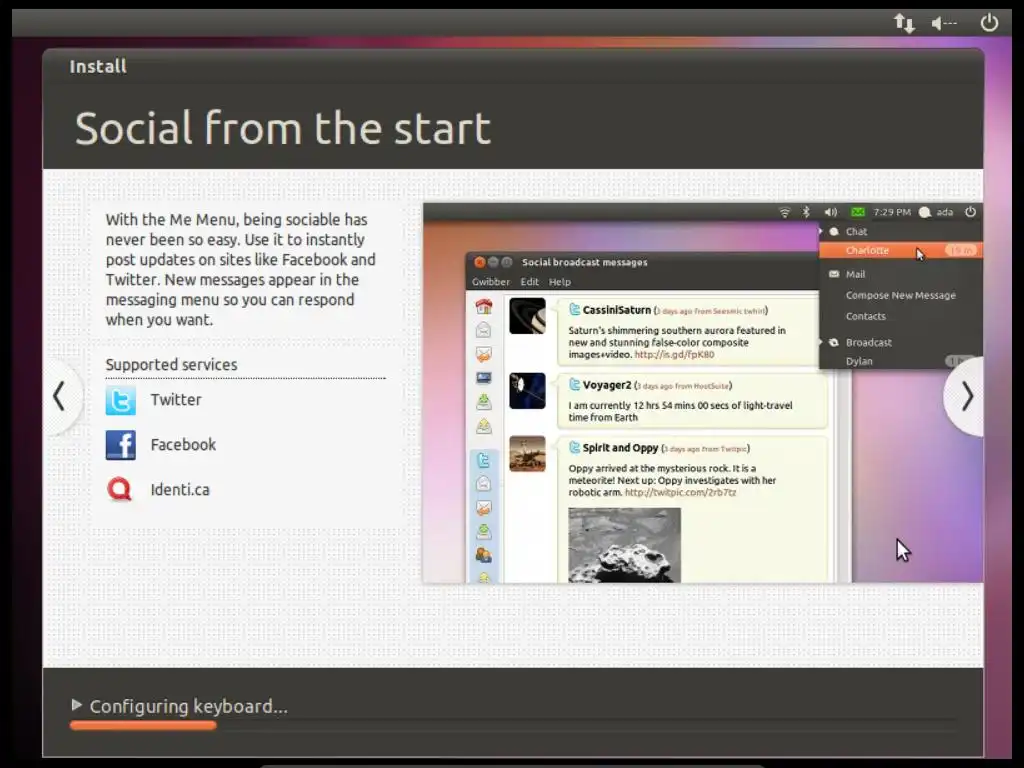
Task: Open the Edit menu in Social broadcast window
Action: pyautogui.click(x=529, y=282)
